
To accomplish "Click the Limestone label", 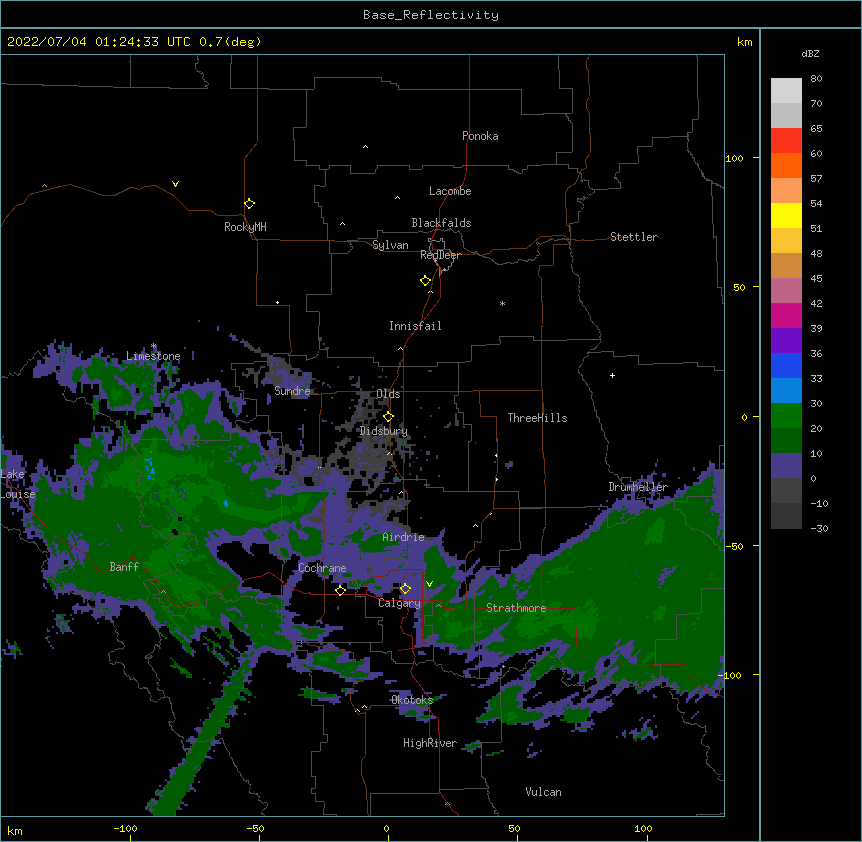I will pos(153,356).
